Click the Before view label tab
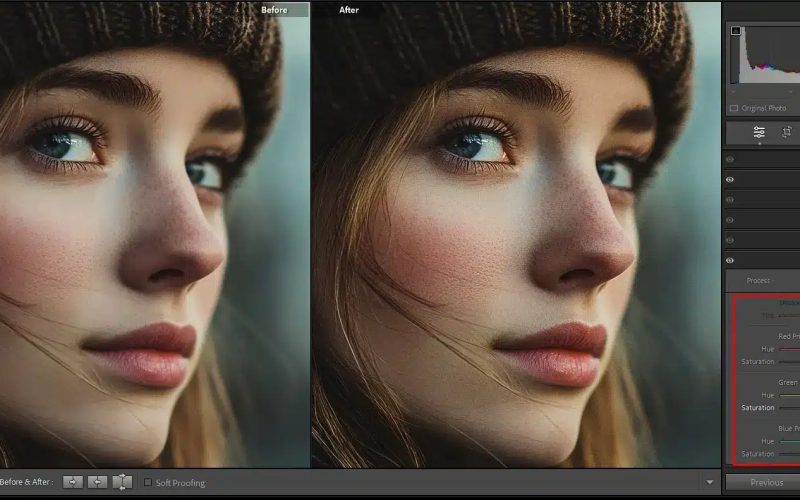 tap(274, 9)
